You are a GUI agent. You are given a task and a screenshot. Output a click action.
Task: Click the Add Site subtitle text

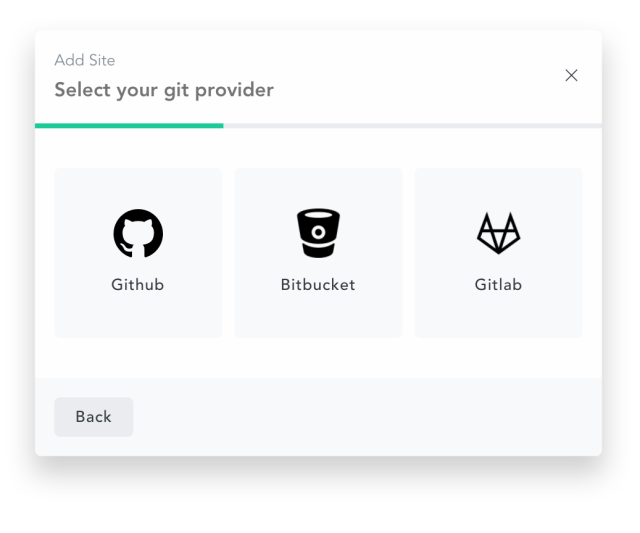(x=85, y=60)
